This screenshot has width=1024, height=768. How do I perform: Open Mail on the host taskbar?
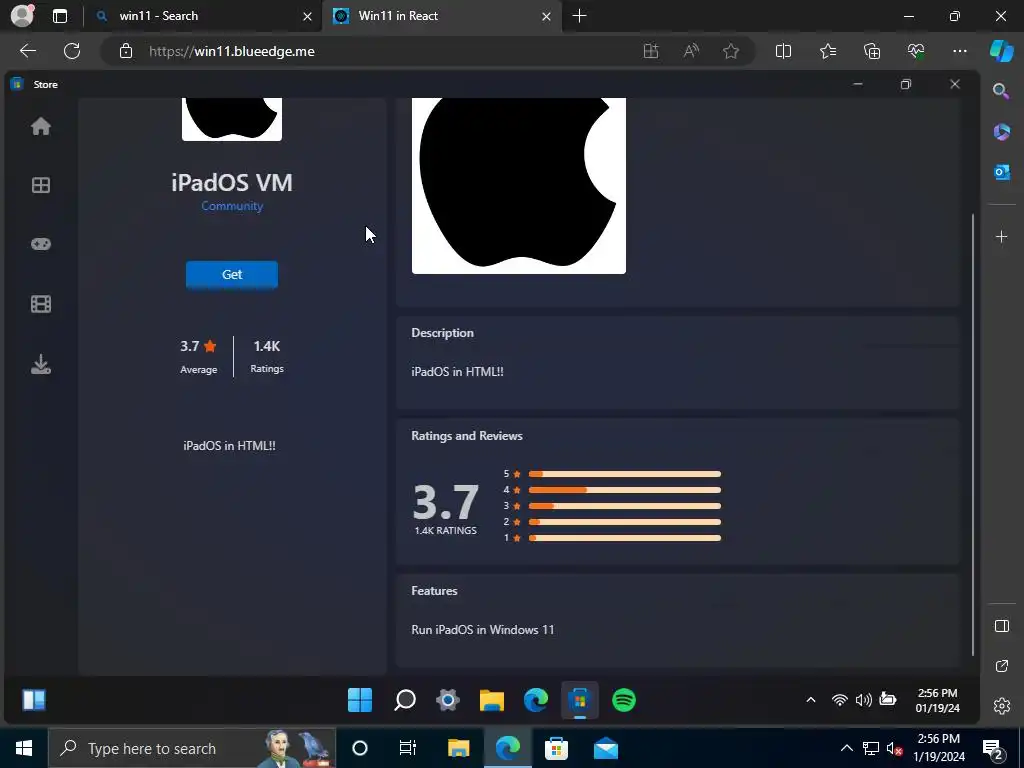pos(605,748)
